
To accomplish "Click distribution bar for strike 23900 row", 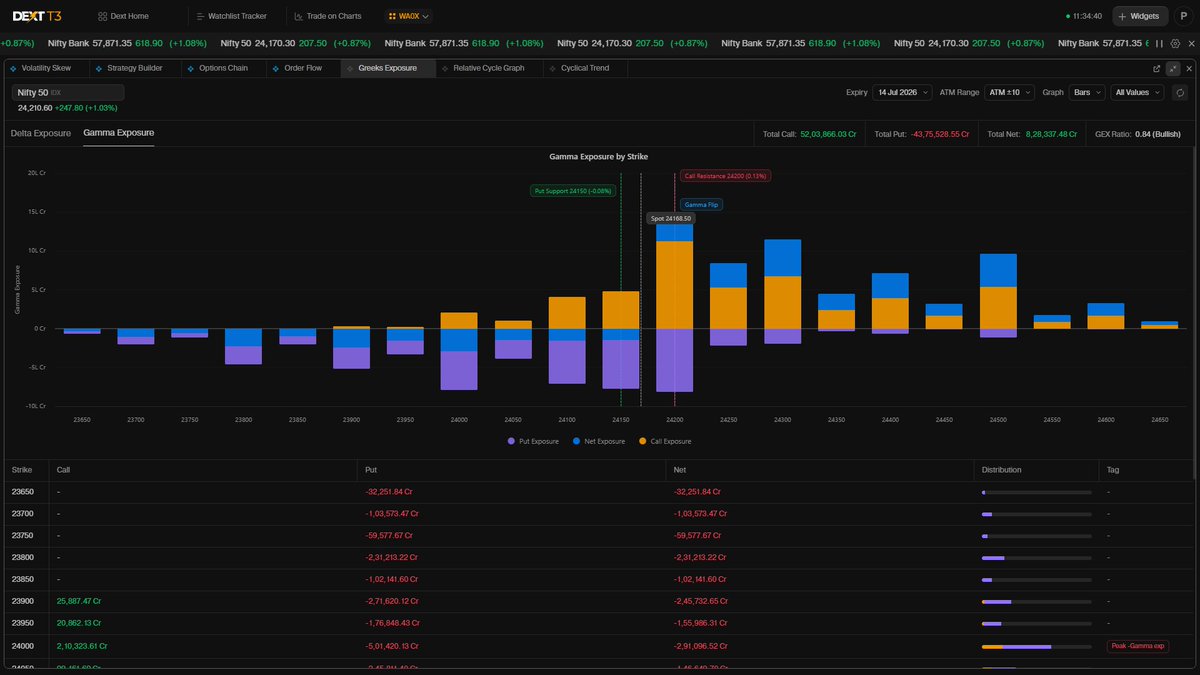I will [1037, 602].
